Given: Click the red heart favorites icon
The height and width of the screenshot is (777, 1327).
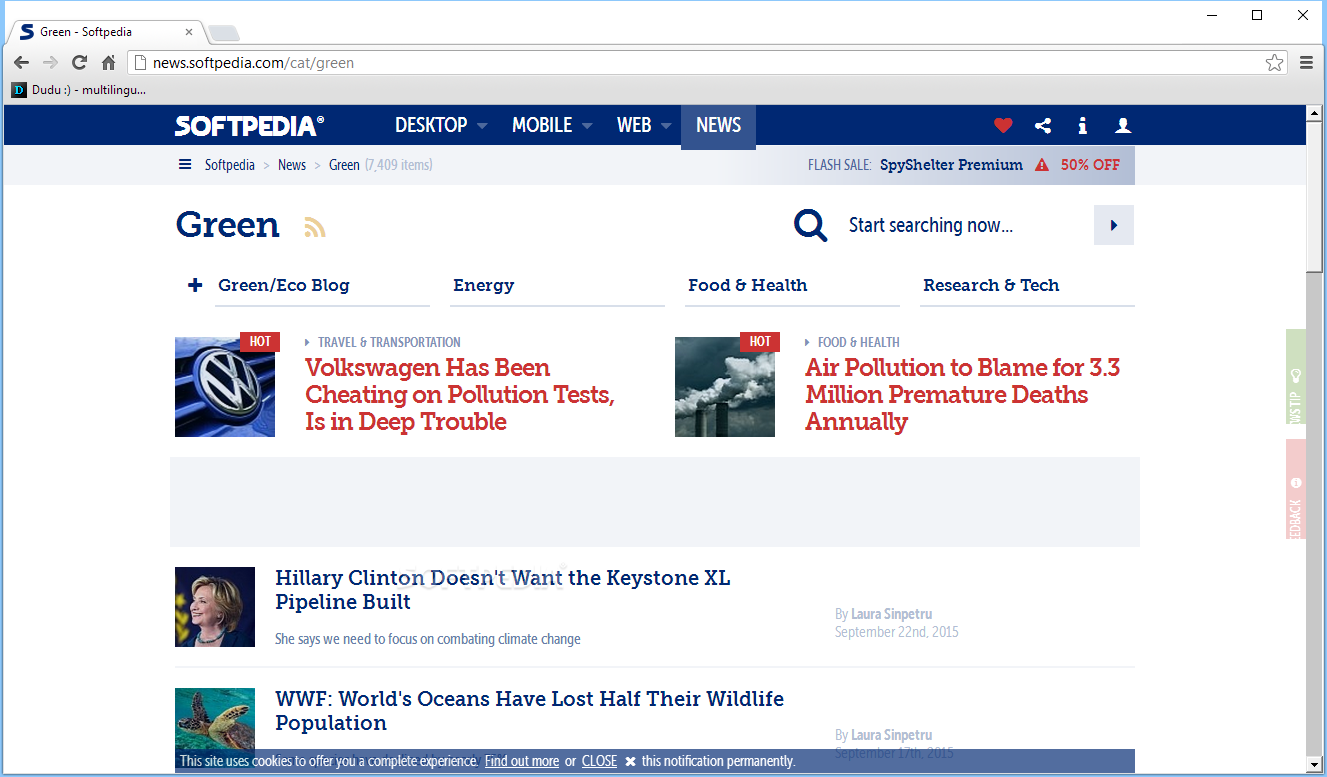Looking at the screenshot, I should 1003,125.
